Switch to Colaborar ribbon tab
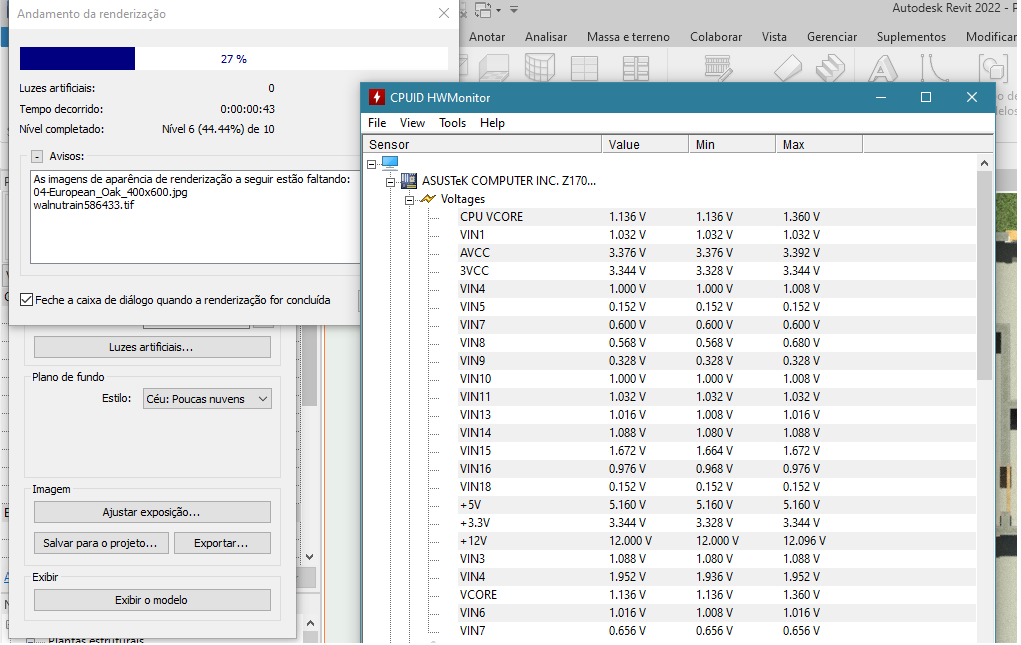1021x645 pixels. click(716, 36)
